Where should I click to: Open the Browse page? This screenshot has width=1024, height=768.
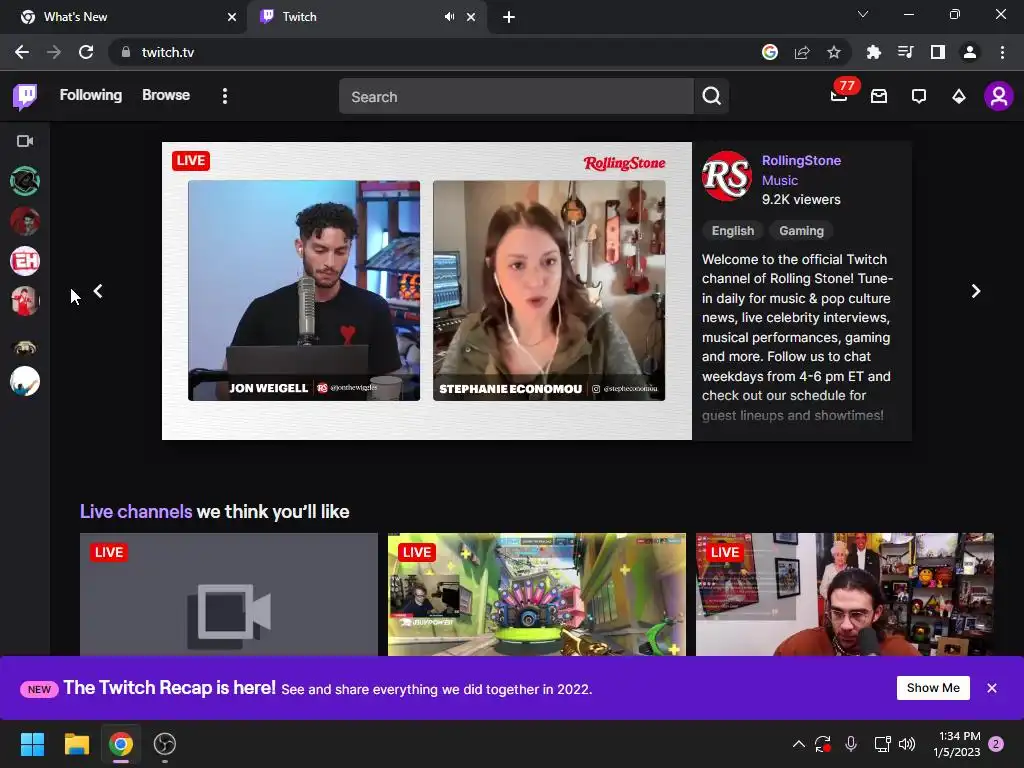pyautogui.click(x=166, y=95)
